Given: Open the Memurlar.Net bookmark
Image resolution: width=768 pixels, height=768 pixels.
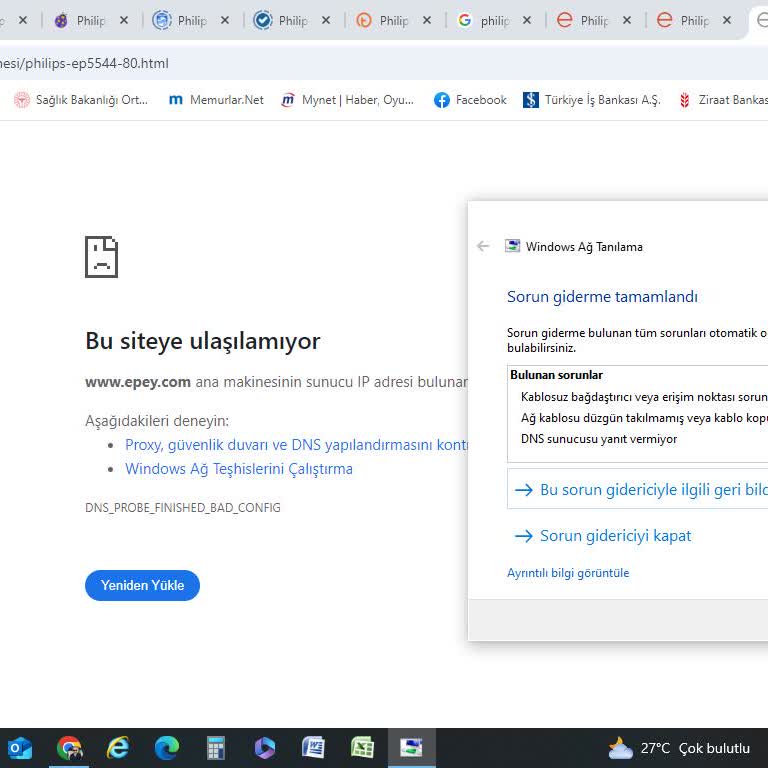Looking at the screenshot, I should point(216,100).
